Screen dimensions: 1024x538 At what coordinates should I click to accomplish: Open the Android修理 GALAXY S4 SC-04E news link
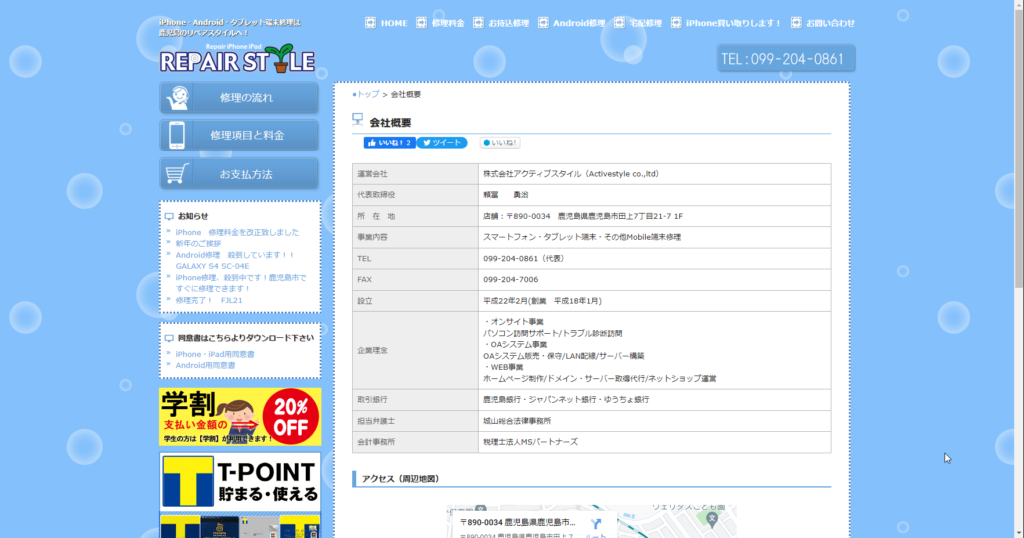(235, 261)
